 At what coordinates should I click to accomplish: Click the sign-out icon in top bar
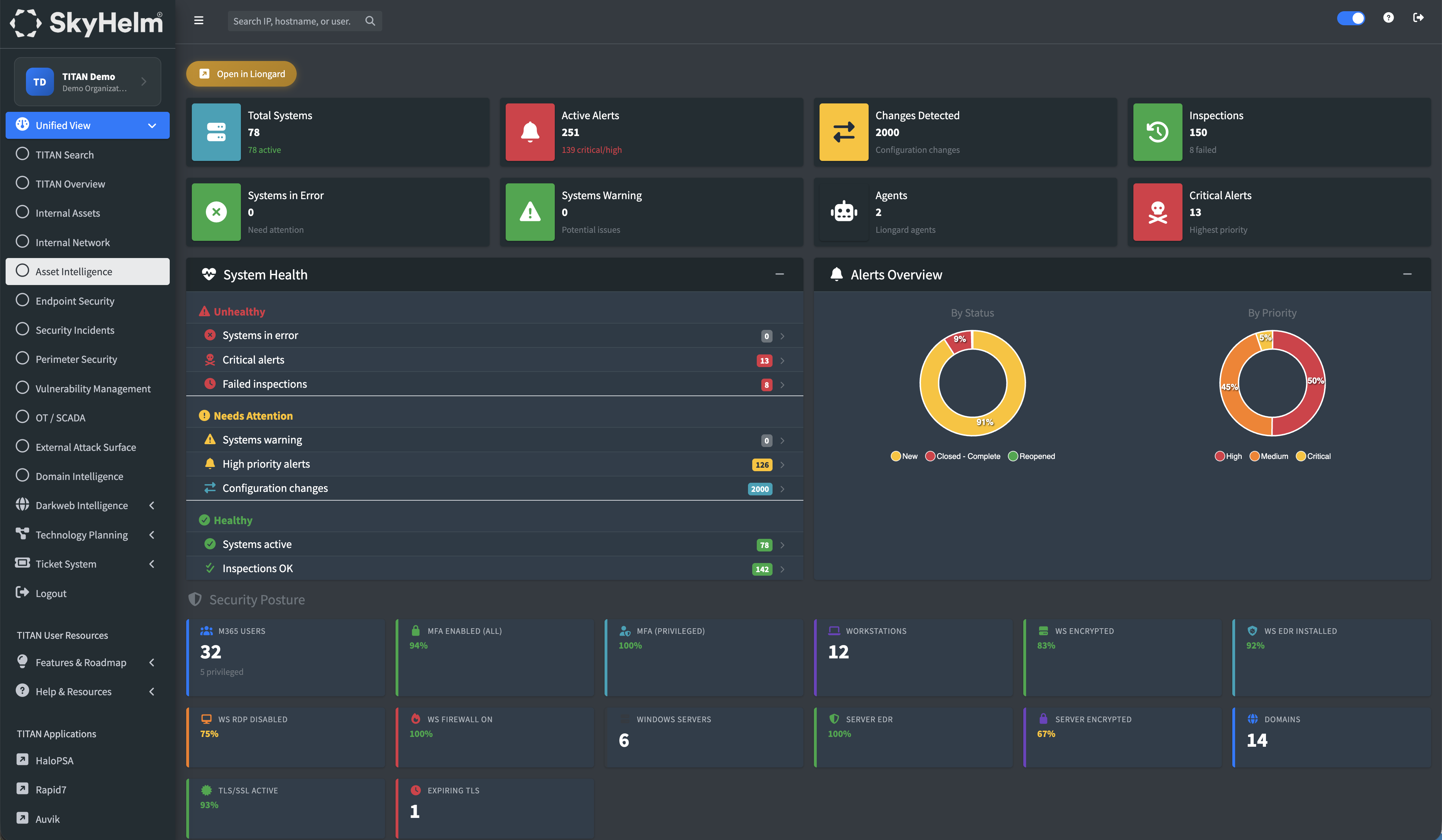(1419, 18)
